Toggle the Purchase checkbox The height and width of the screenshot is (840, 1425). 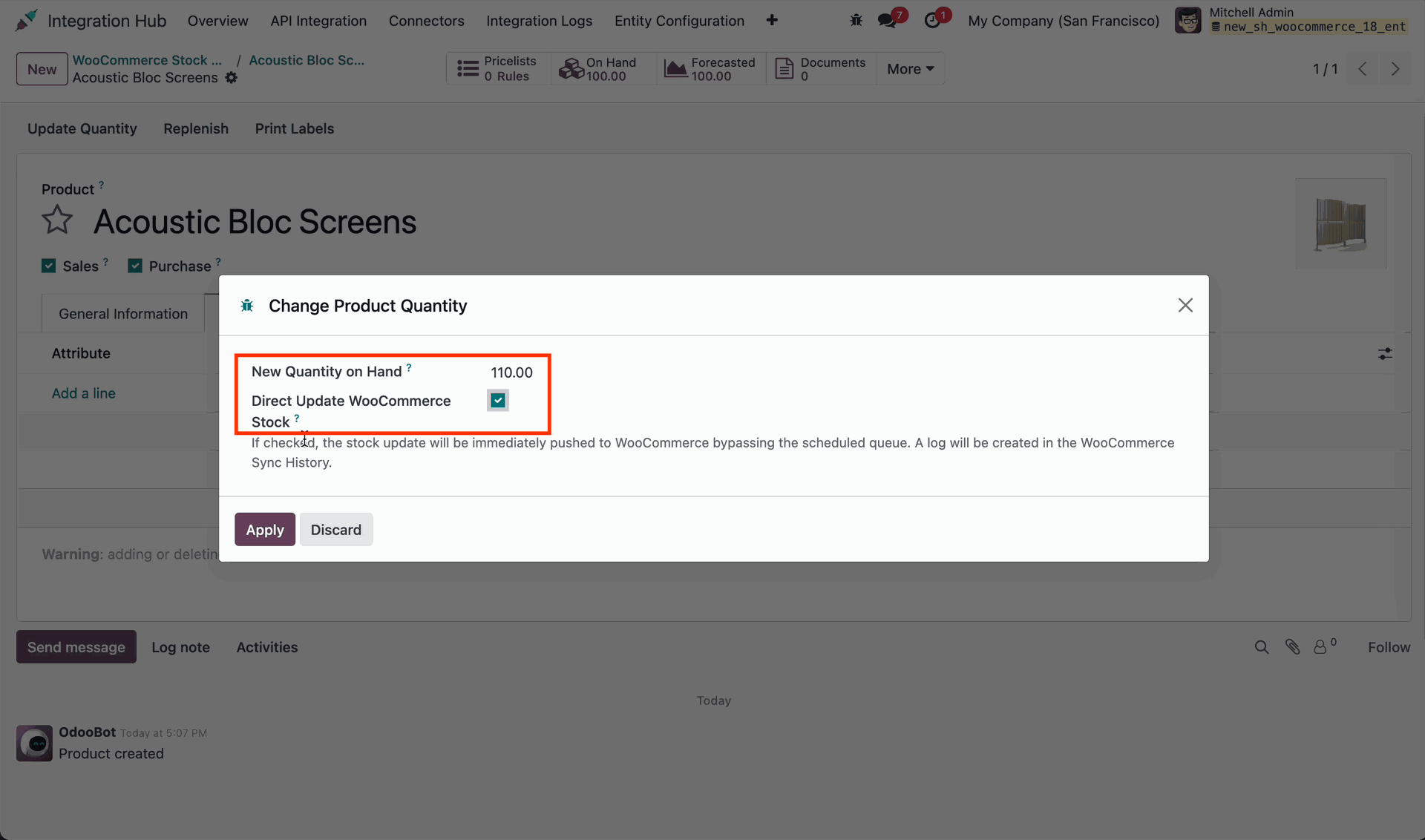(135, 266)
